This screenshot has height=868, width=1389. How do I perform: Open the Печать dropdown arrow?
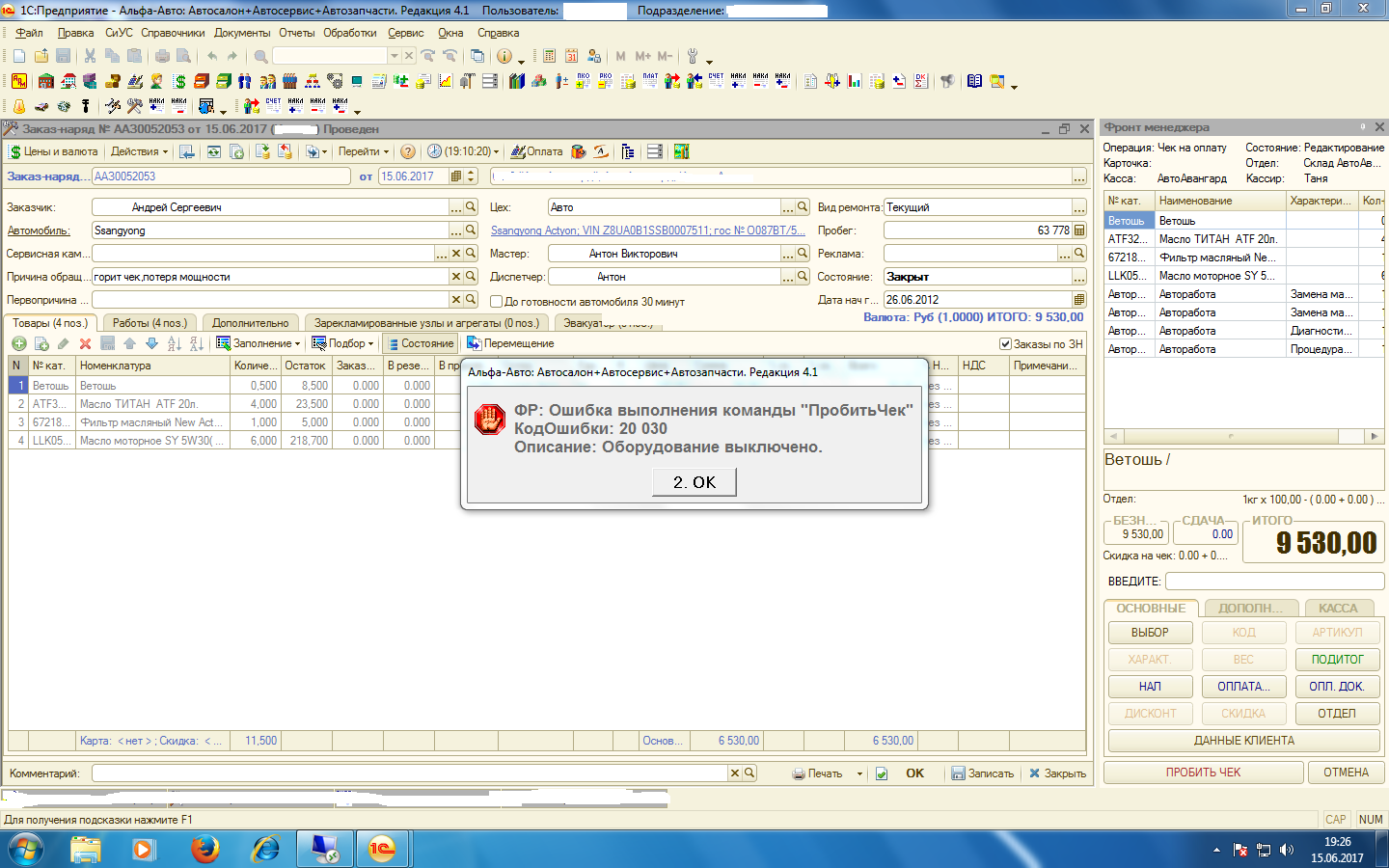pyautogui.click(x=859, y=773)
